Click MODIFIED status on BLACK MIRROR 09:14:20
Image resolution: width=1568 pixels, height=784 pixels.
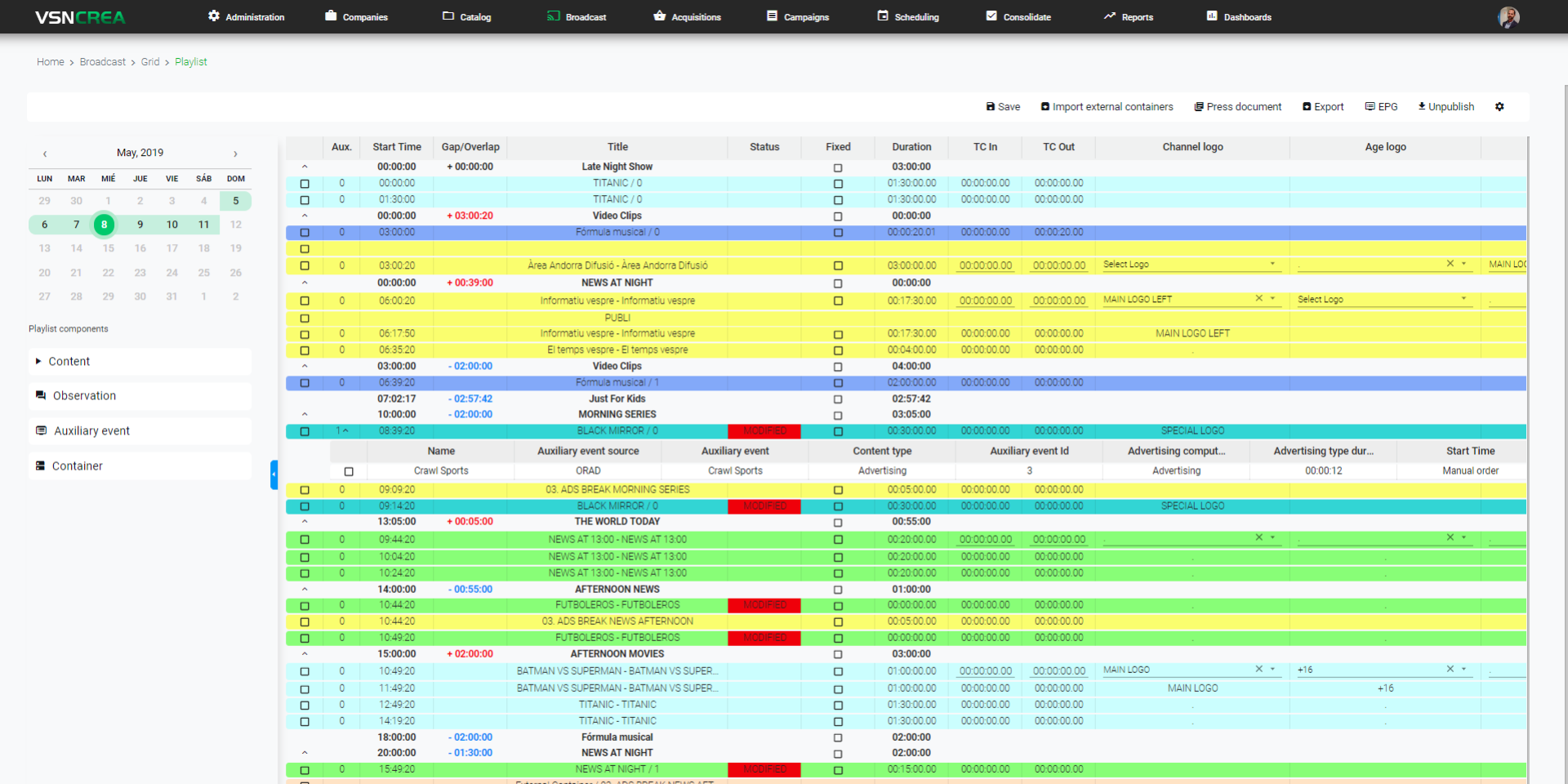pos(764,506)
